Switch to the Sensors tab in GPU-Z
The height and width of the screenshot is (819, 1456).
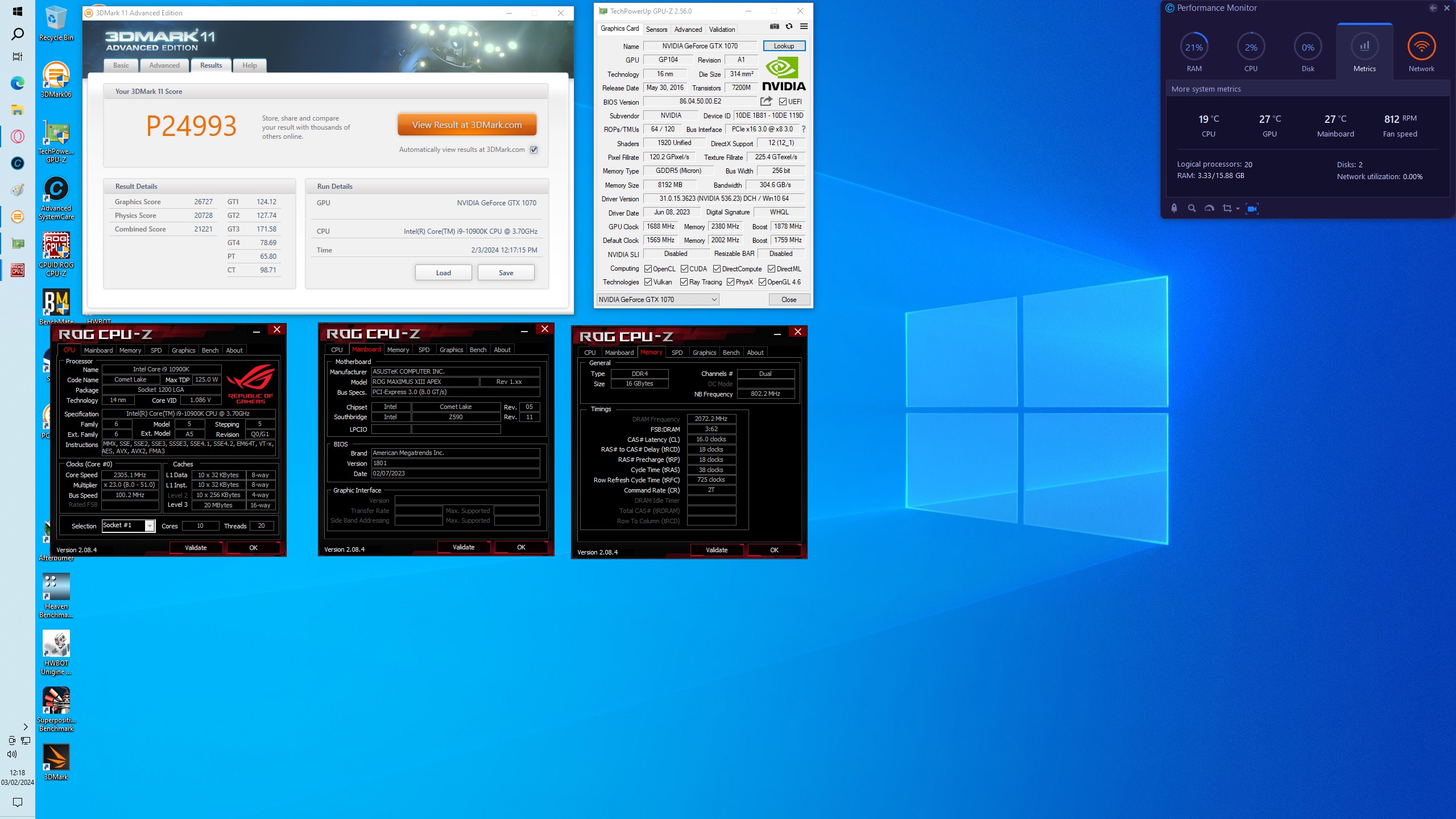point(656,30)
